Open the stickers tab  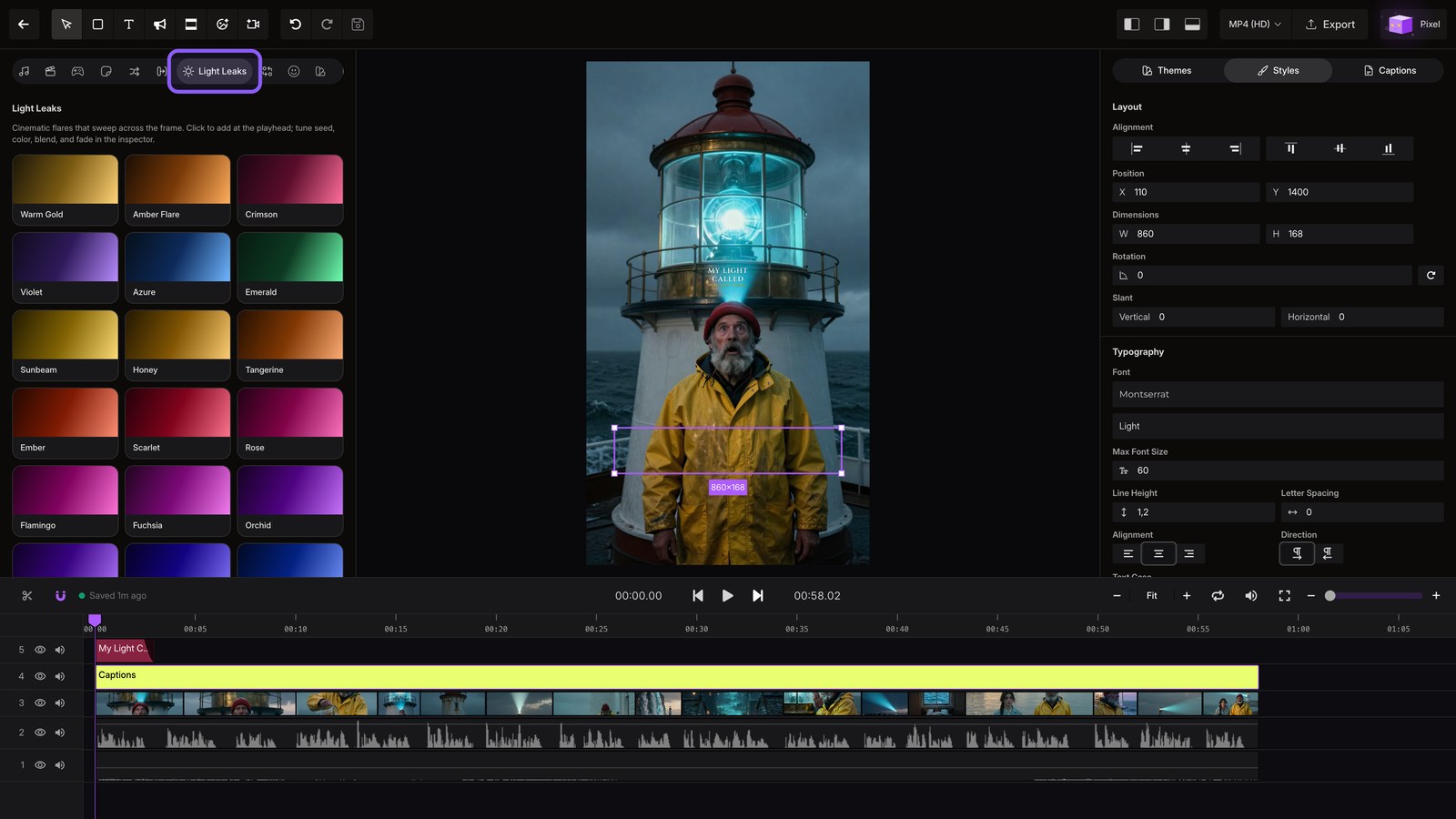[x=106, y=71]
